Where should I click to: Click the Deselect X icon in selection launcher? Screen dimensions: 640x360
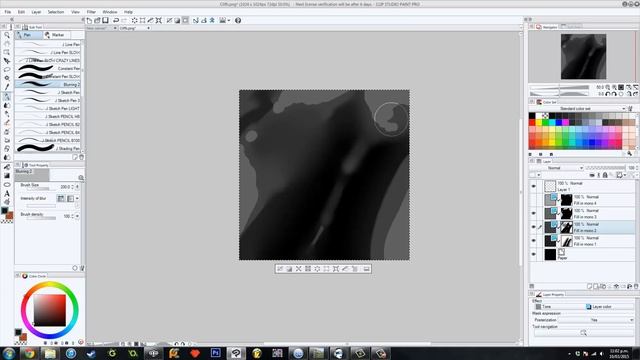[x=298, y=269]
